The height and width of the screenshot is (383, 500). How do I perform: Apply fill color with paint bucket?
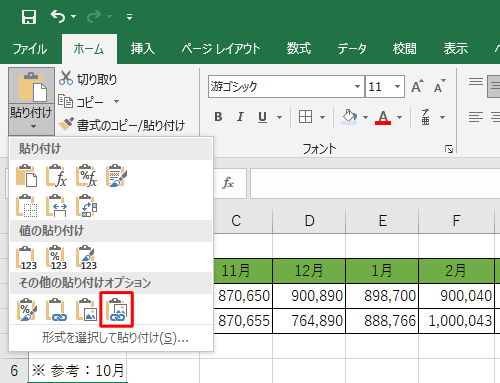coord(349,117)
